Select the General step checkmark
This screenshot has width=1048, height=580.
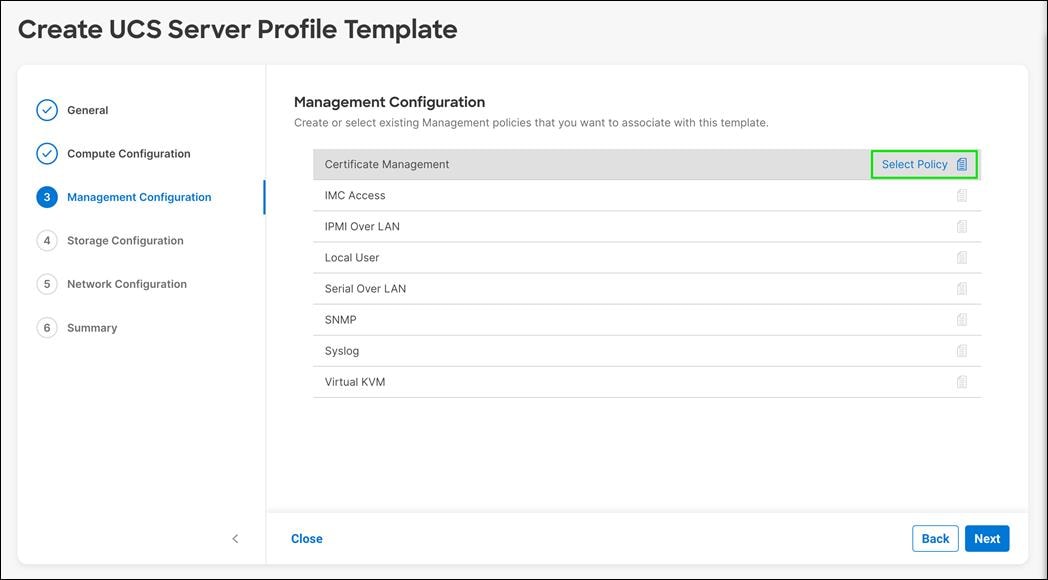click(x=47, y=110)
